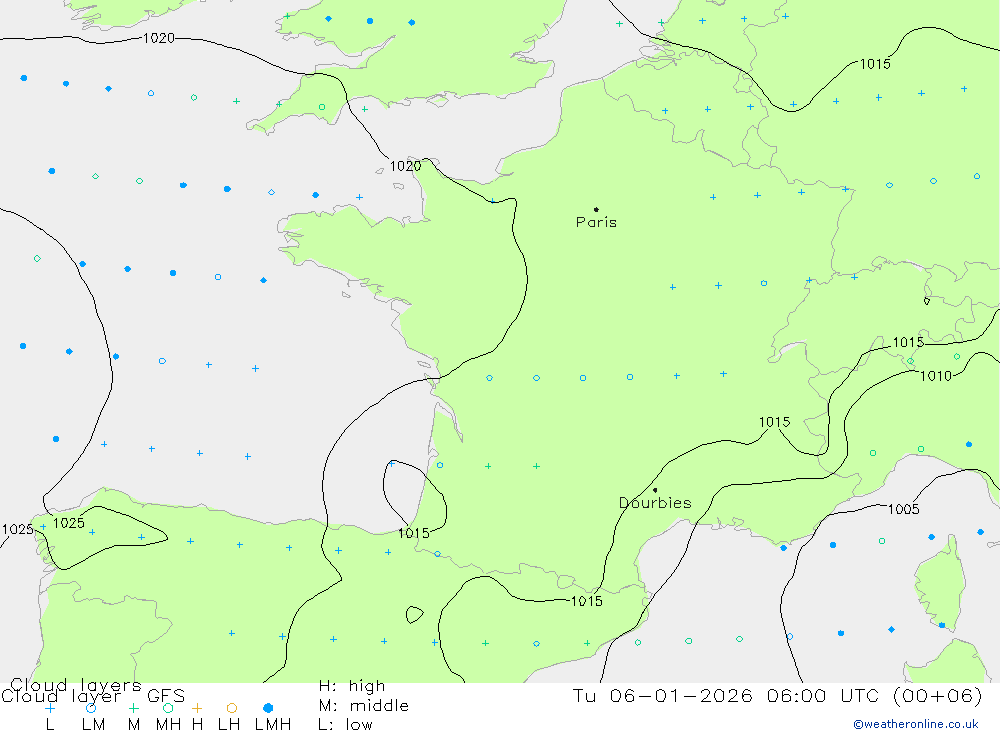Click the green circle MH legend symbol
Image resolution: width=1000 pixels, height=733 pixels.
(x=168, y=708)
